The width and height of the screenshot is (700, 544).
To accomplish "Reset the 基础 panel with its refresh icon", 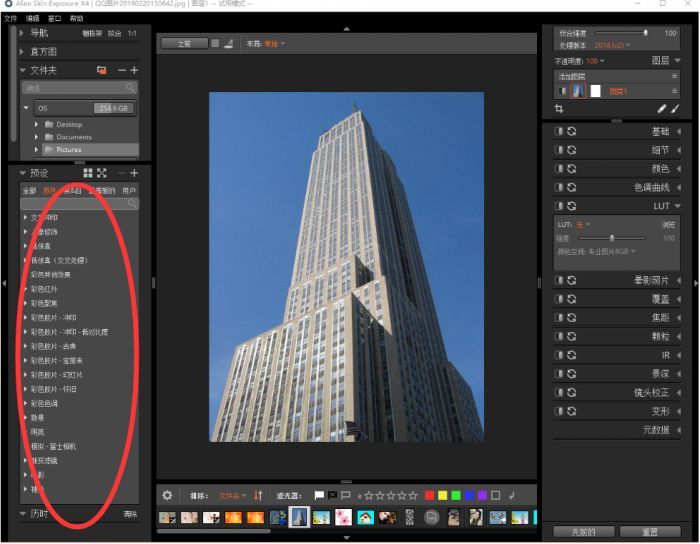I will click(x=572, y=131).
